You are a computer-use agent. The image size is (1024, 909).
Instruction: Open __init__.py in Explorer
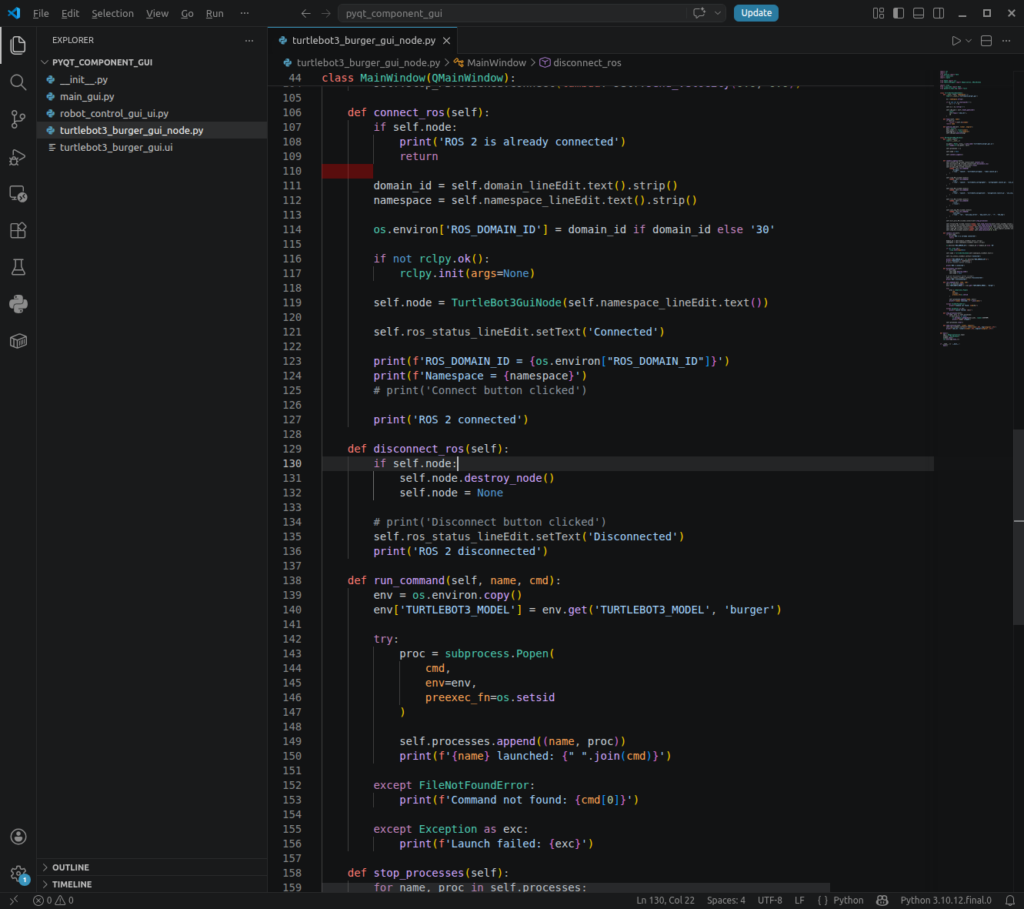[152, 80]
